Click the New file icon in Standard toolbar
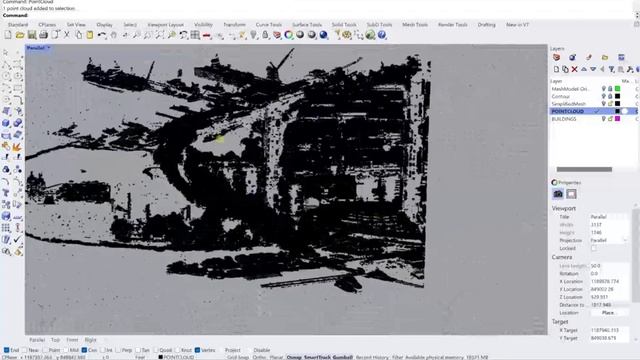640x360 pixels. tap(8, 36)
